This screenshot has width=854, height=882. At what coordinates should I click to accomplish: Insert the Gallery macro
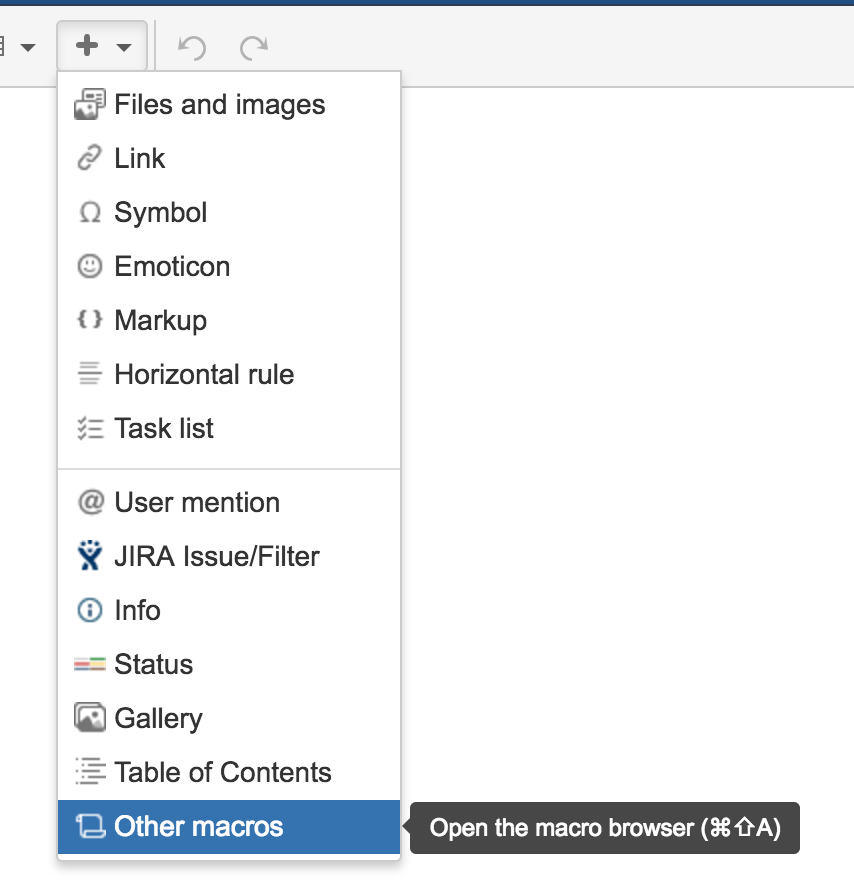[x=229, y=718]
